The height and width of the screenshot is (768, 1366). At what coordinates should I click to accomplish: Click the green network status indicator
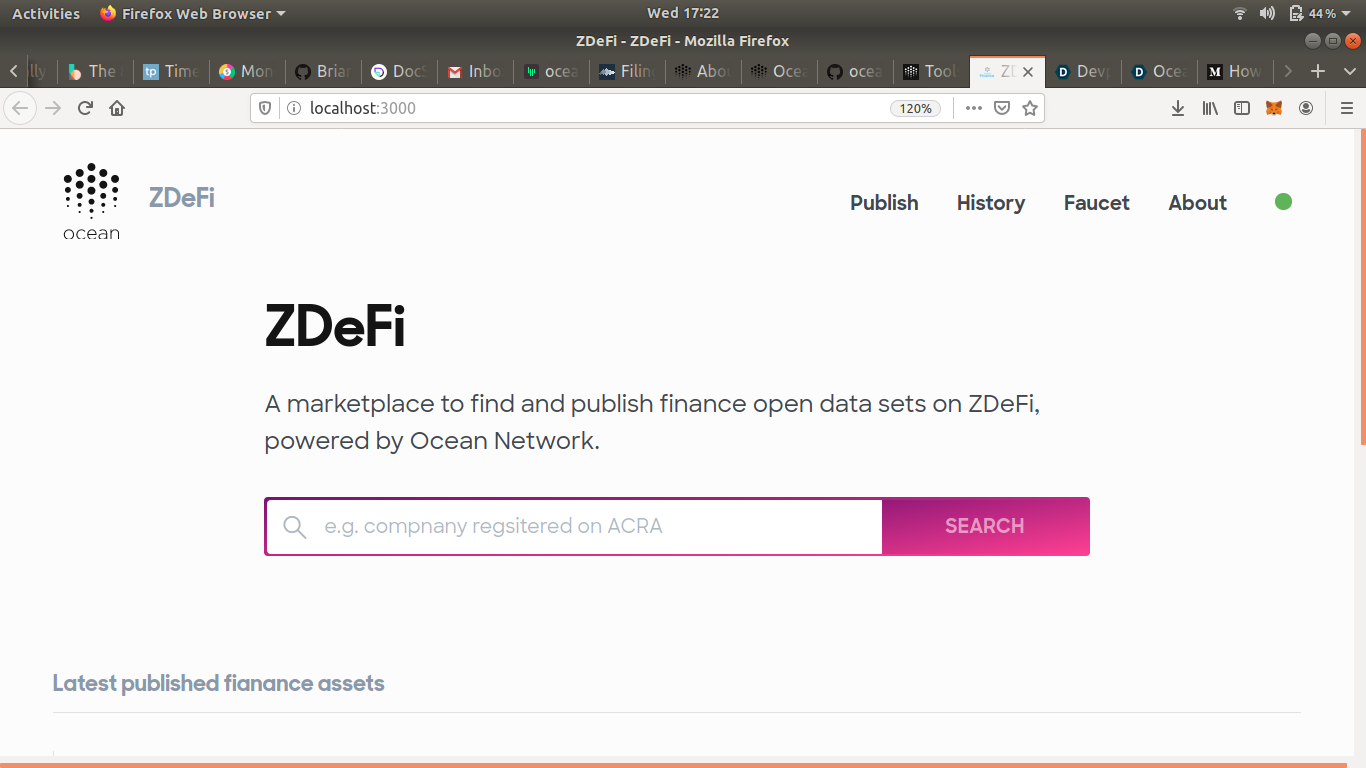[1284, 202]
